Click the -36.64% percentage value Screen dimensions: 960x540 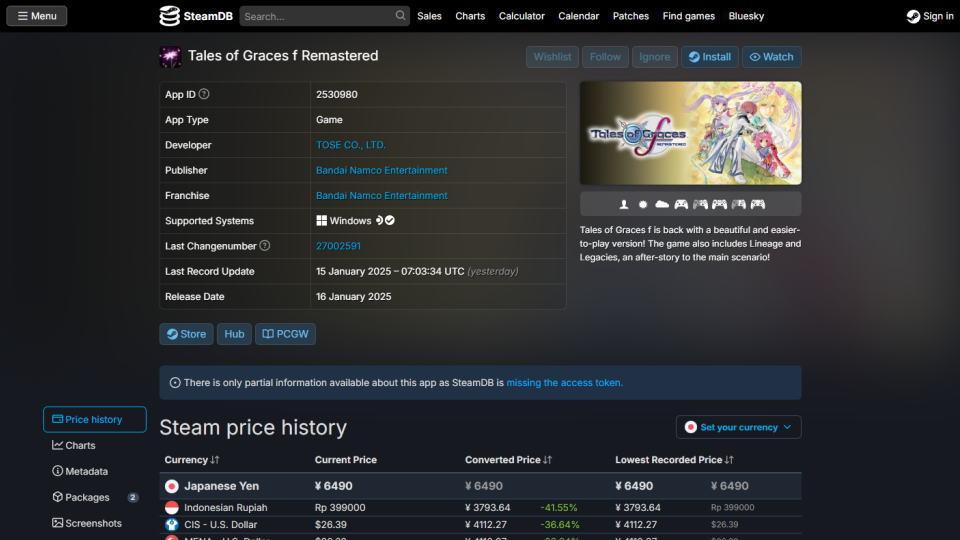pos(560,525)
